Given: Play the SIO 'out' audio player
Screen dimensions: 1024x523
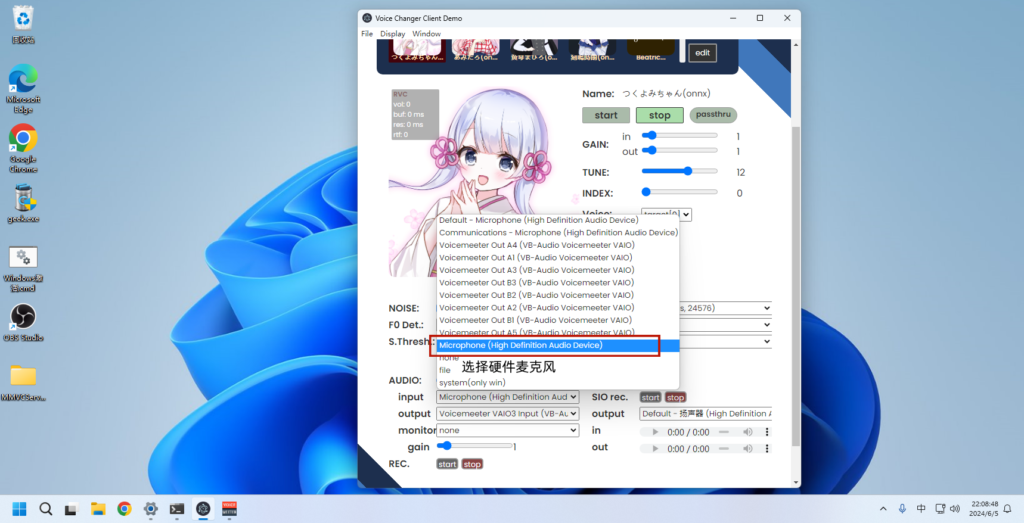Looking at the screenshot, I should (655, 449).
